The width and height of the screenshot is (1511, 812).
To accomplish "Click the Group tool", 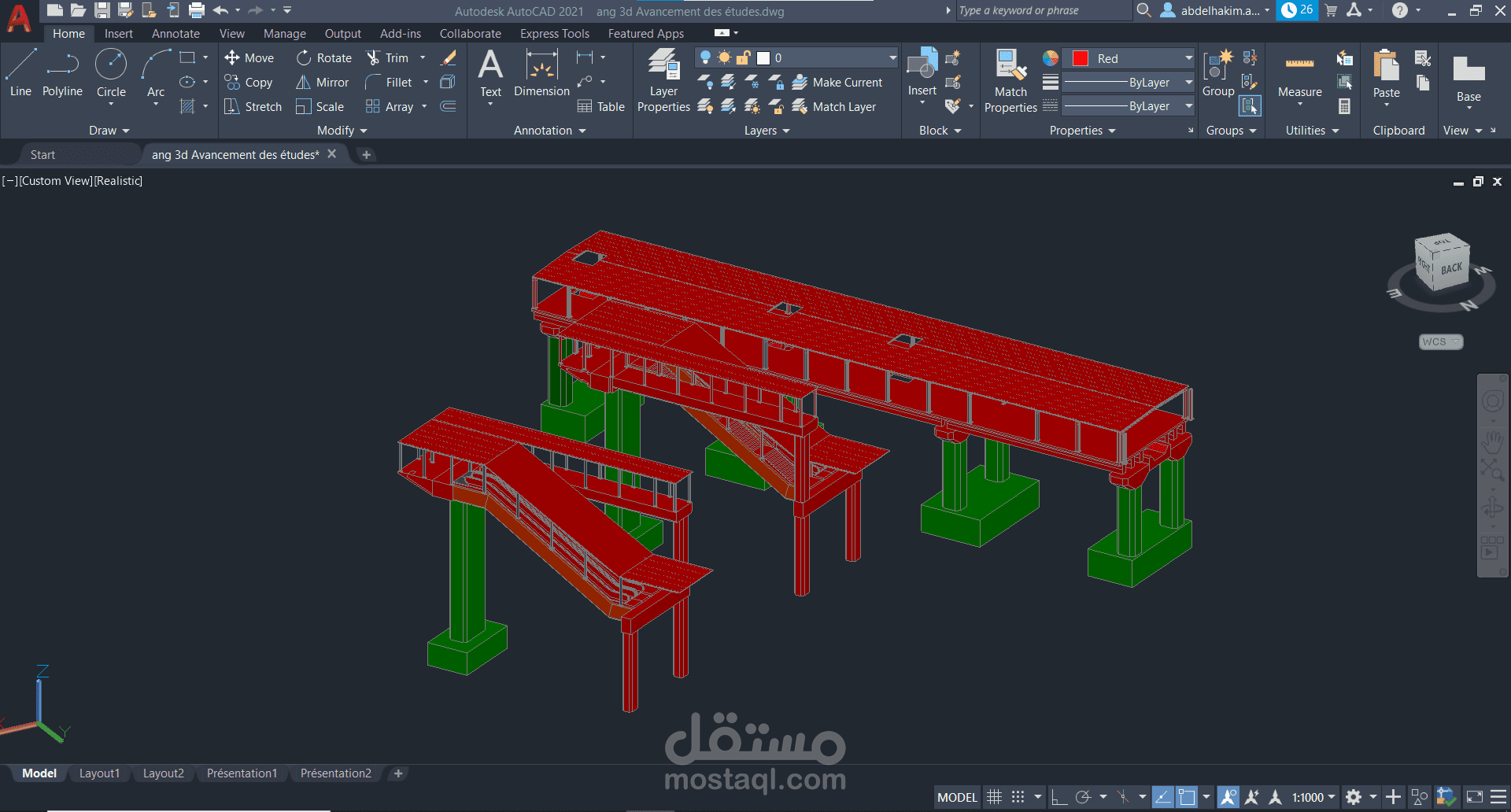I will pyautogui.click(x=1218, y=74).
